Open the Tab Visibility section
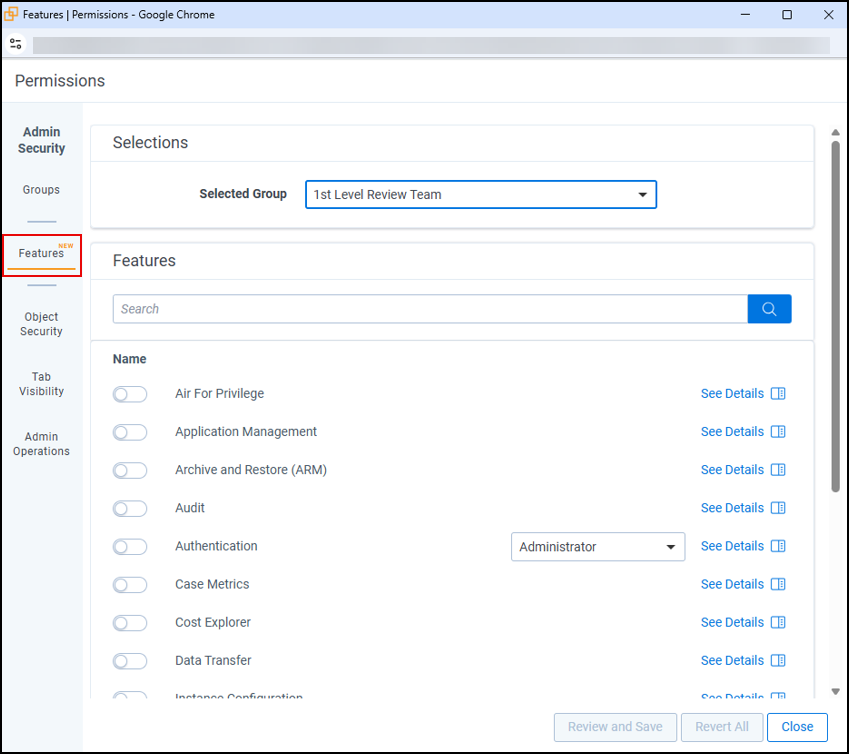This screenshot has height=754, width=849. [x=41, y=384]
